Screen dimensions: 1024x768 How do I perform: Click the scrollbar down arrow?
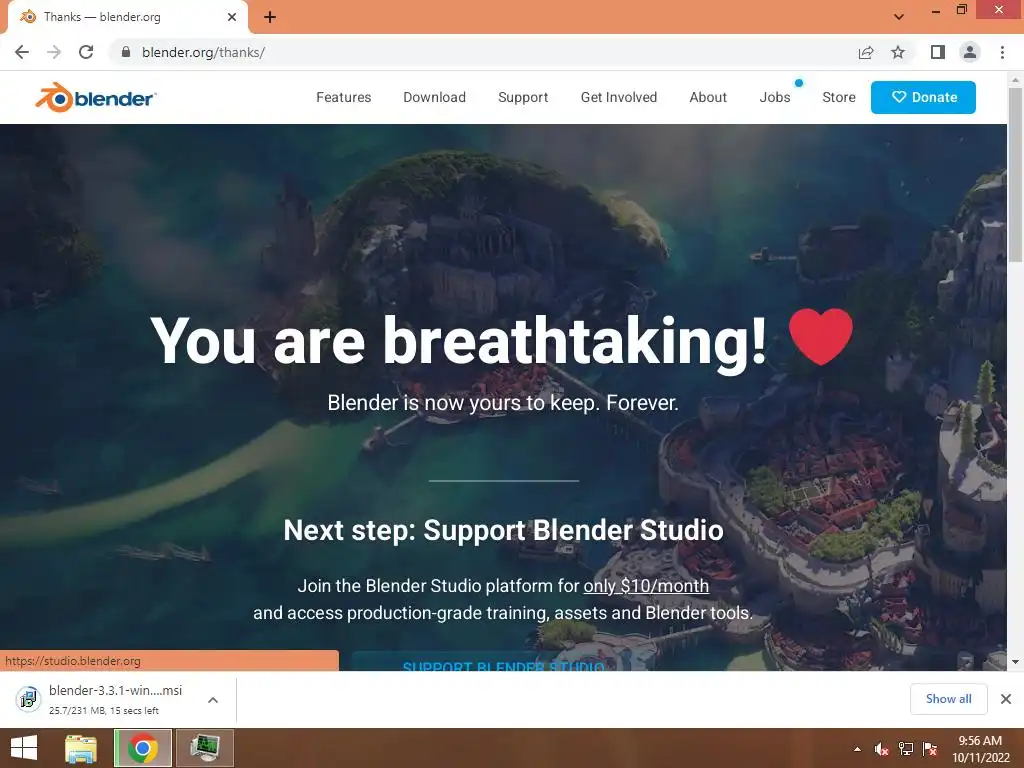tap(1015, 662)
